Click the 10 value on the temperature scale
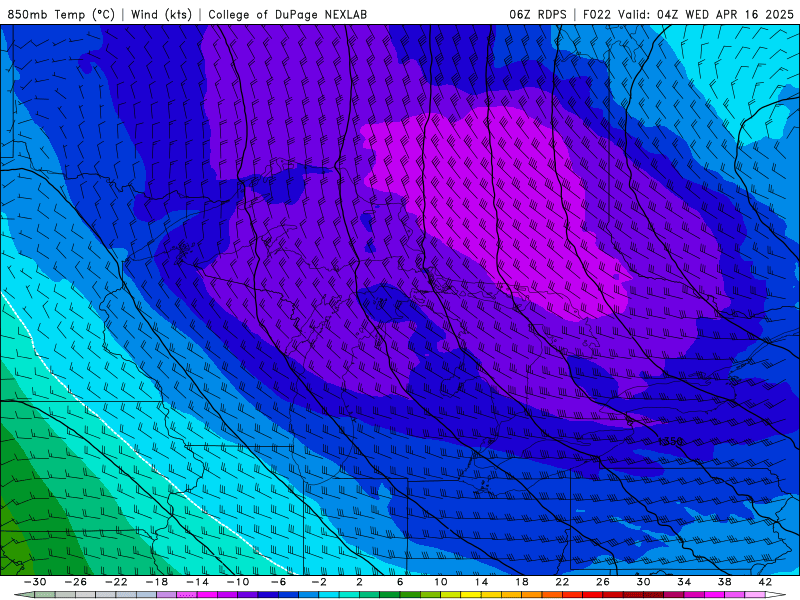 click(441, 582)
